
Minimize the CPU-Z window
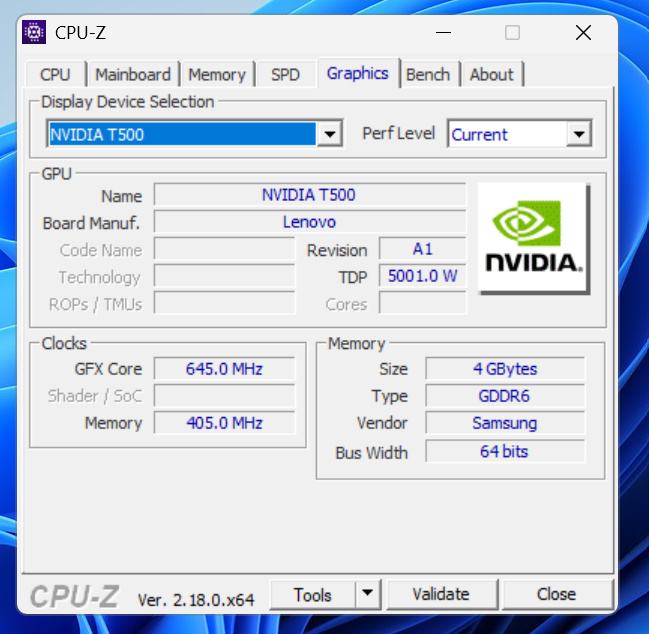[443, 32]
